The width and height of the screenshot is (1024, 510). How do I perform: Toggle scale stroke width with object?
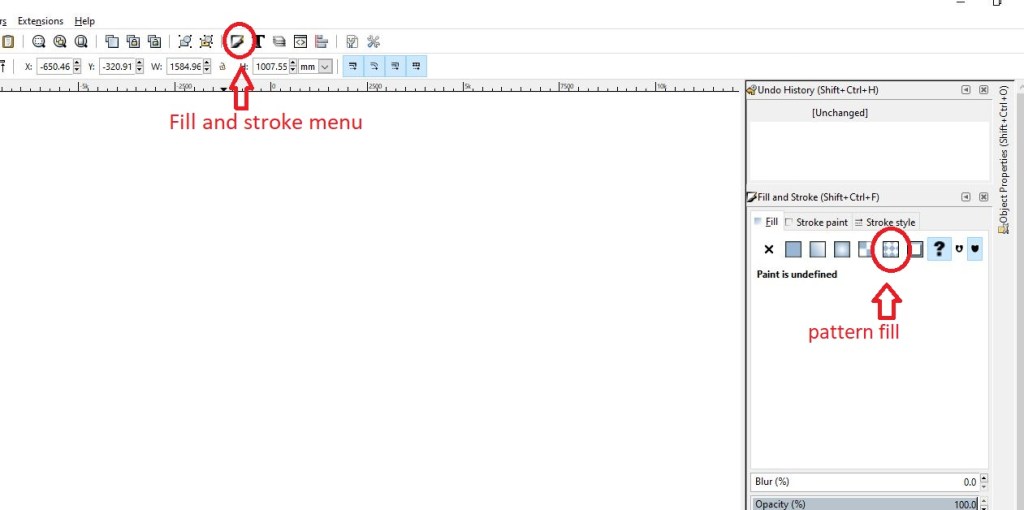click(x=353, y=66)
